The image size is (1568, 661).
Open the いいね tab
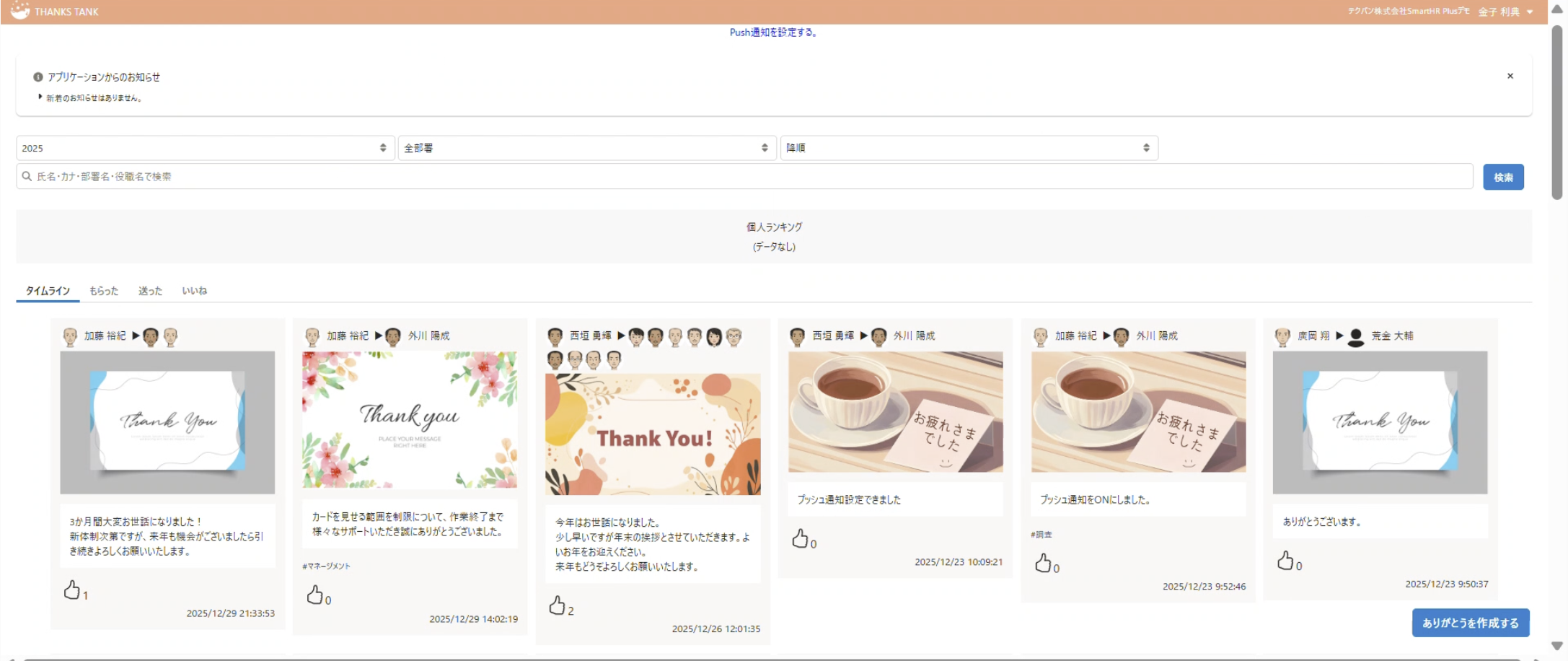[x=194, y=291]
